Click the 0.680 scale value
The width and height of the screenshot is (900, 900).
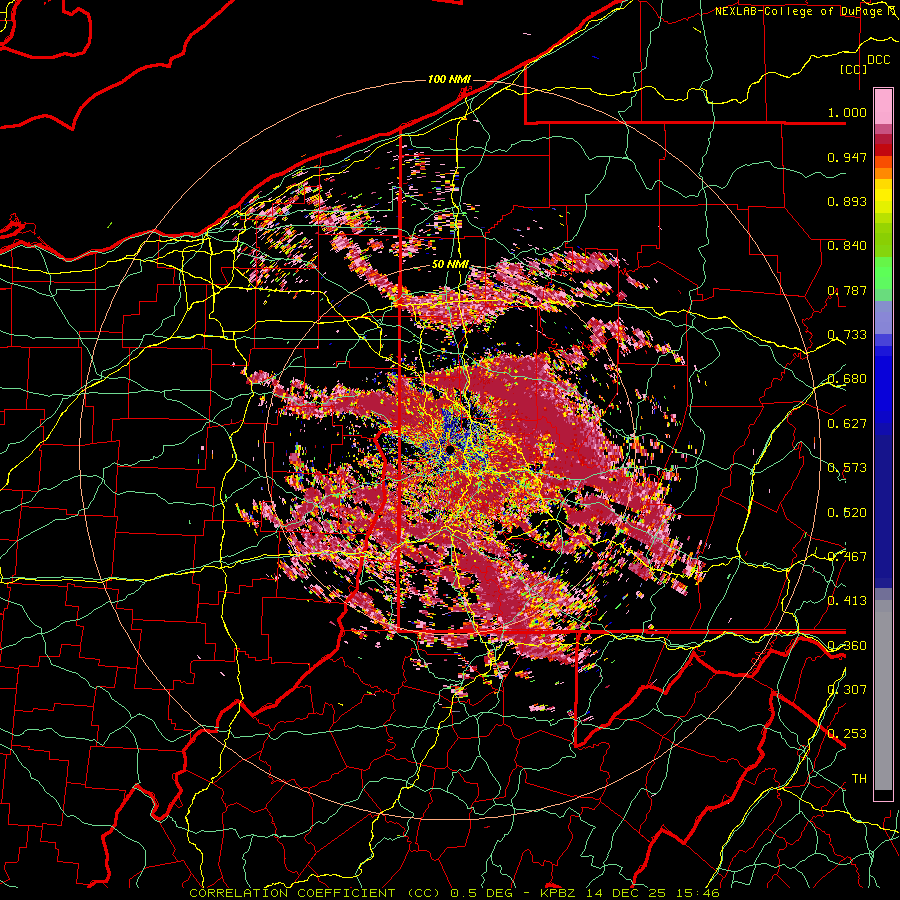847,379
